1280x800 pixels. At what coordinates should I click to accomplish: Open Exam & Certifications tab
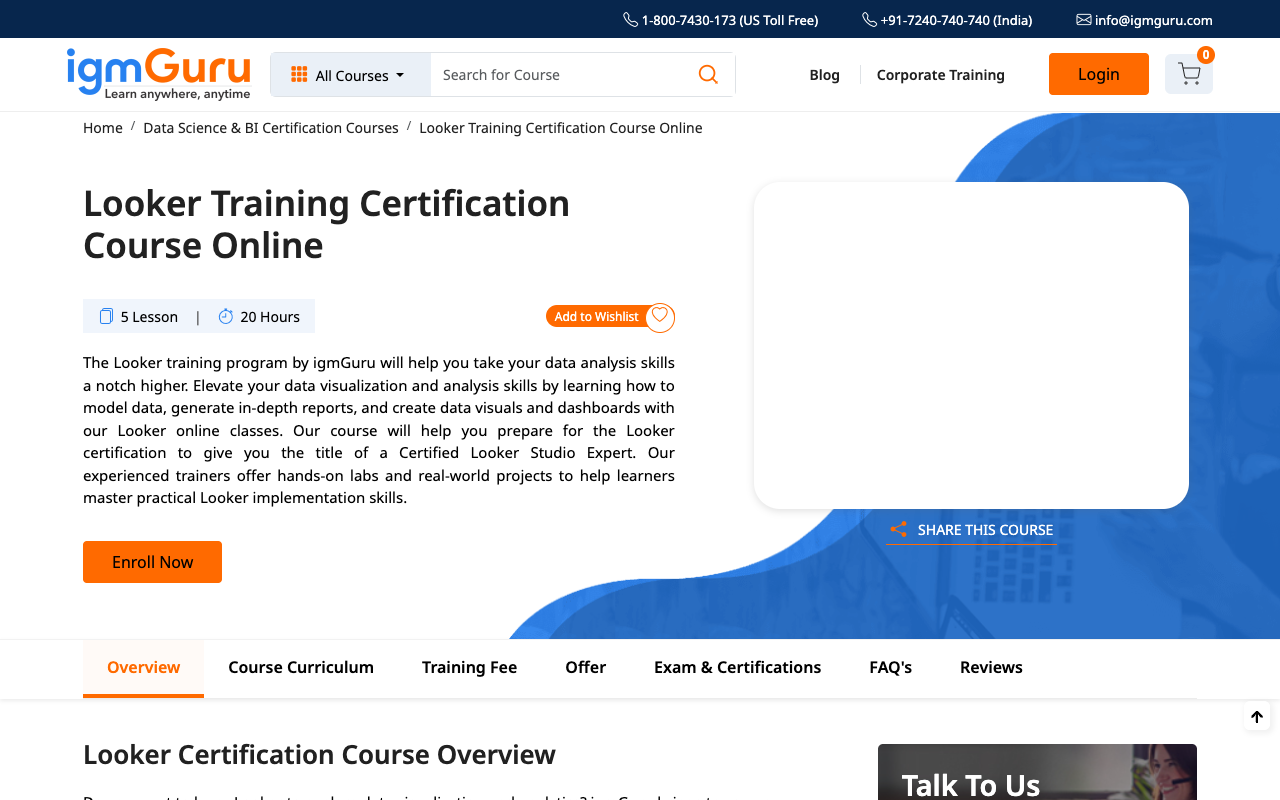[738, 668]
